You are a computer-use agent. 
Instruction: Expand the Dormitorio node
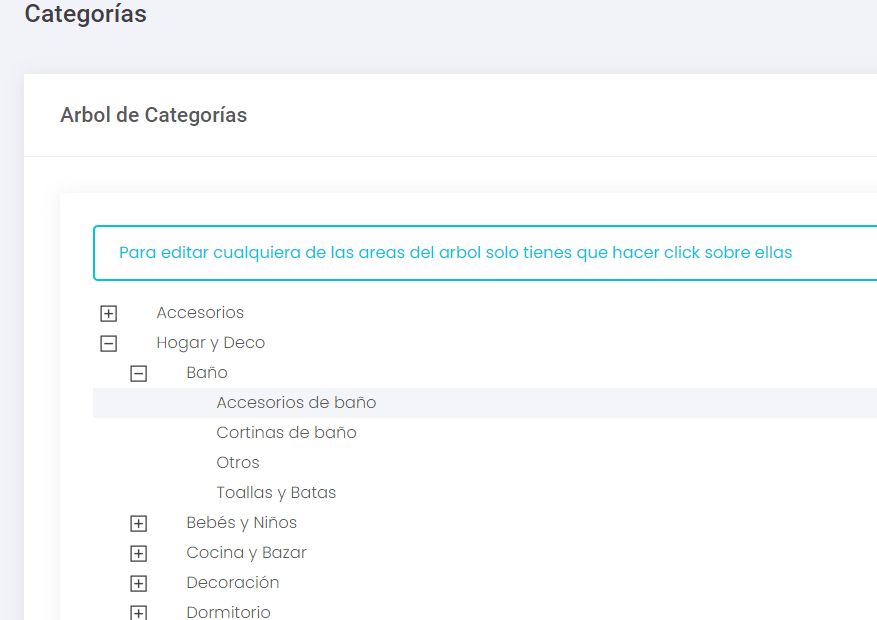[x=139, y=613]
